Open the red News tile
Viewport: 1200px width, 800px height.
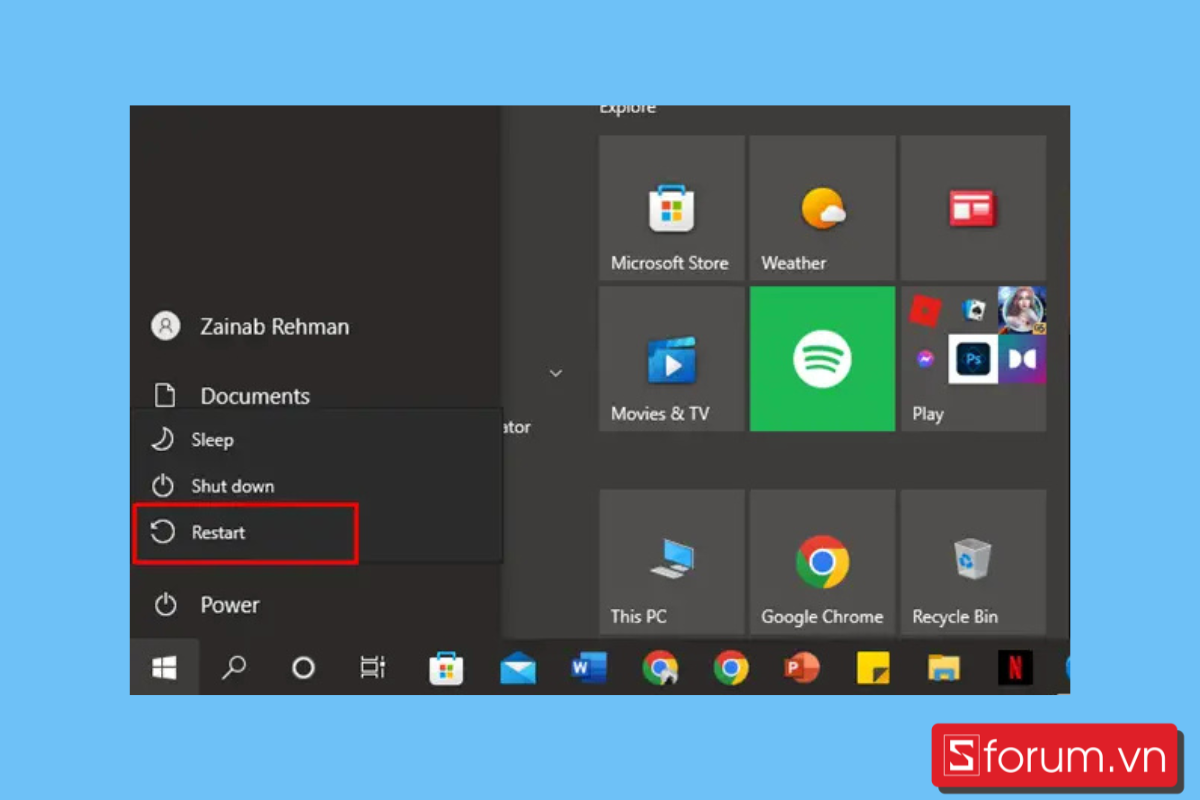(973, 208)
